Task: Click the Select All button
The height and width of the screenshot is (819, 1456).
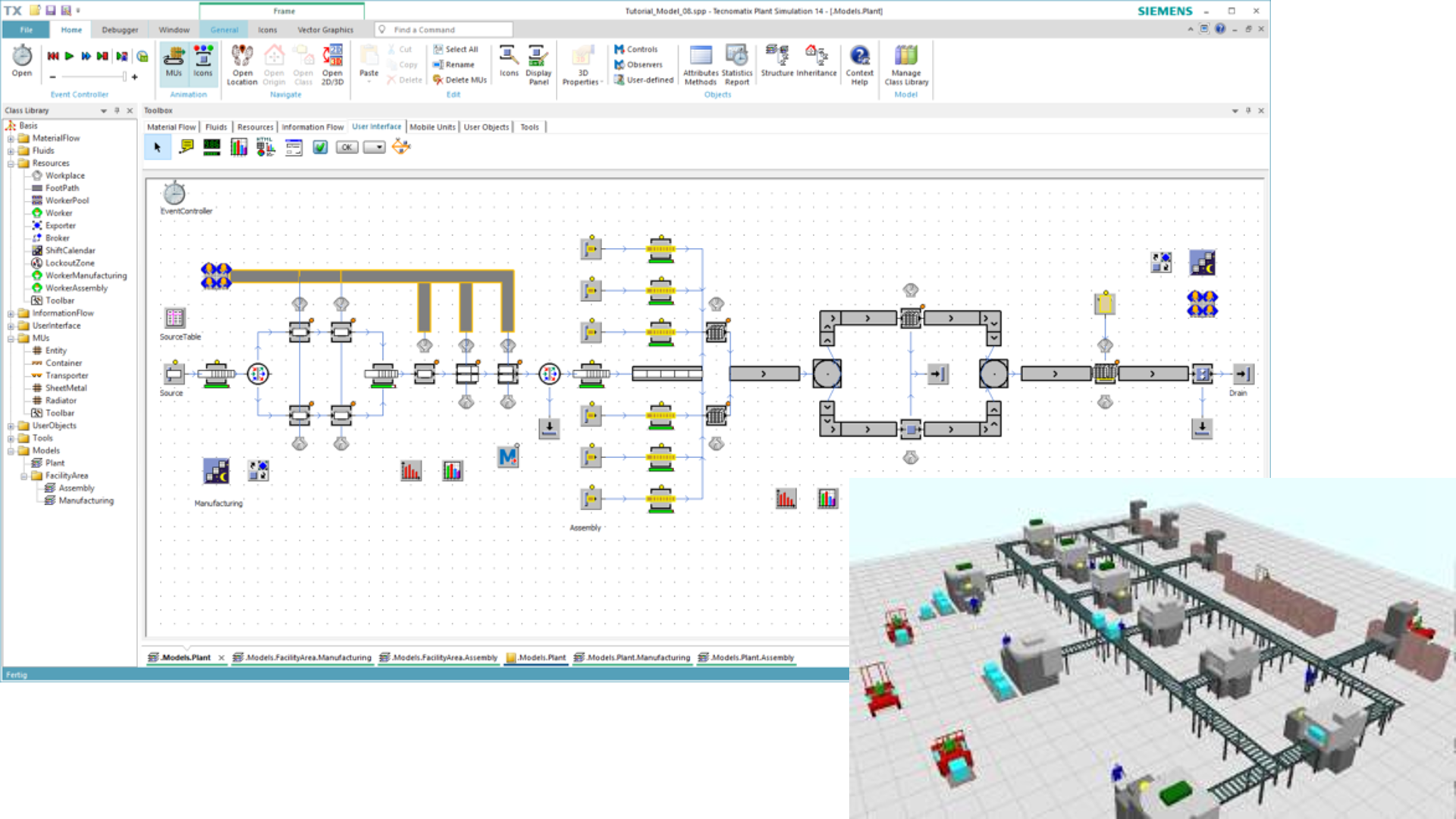Action: coord(456,49)
